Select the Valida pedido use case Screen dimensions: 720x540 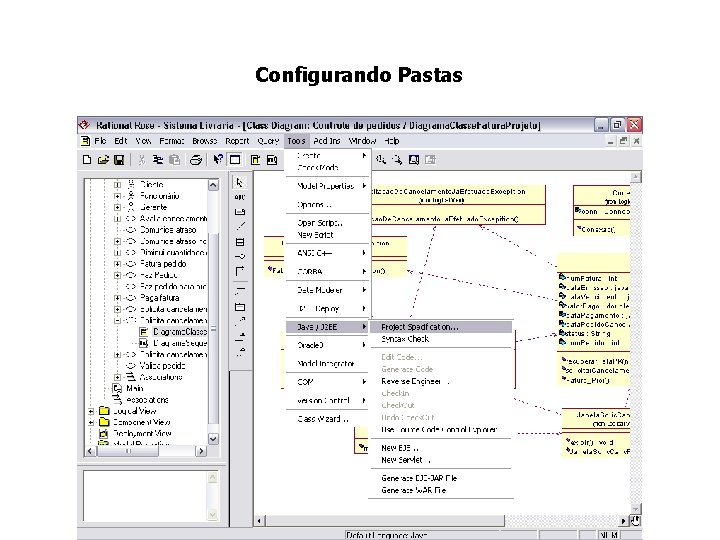(x=162, y=366)
